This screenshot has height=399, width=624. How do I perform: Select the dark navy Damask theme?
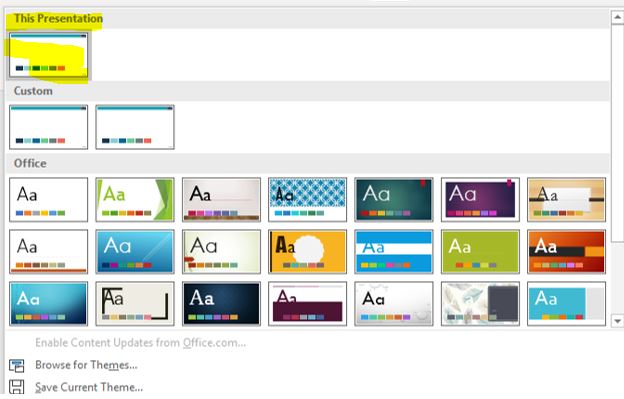pos(221,304)
